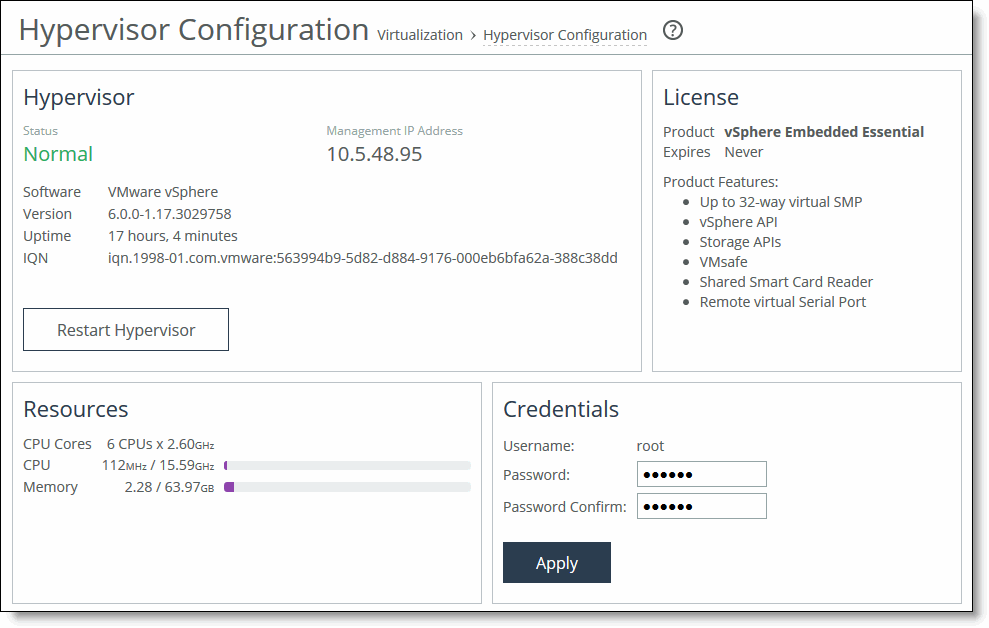
Task: Click the Normal status text
Action: 58,154
